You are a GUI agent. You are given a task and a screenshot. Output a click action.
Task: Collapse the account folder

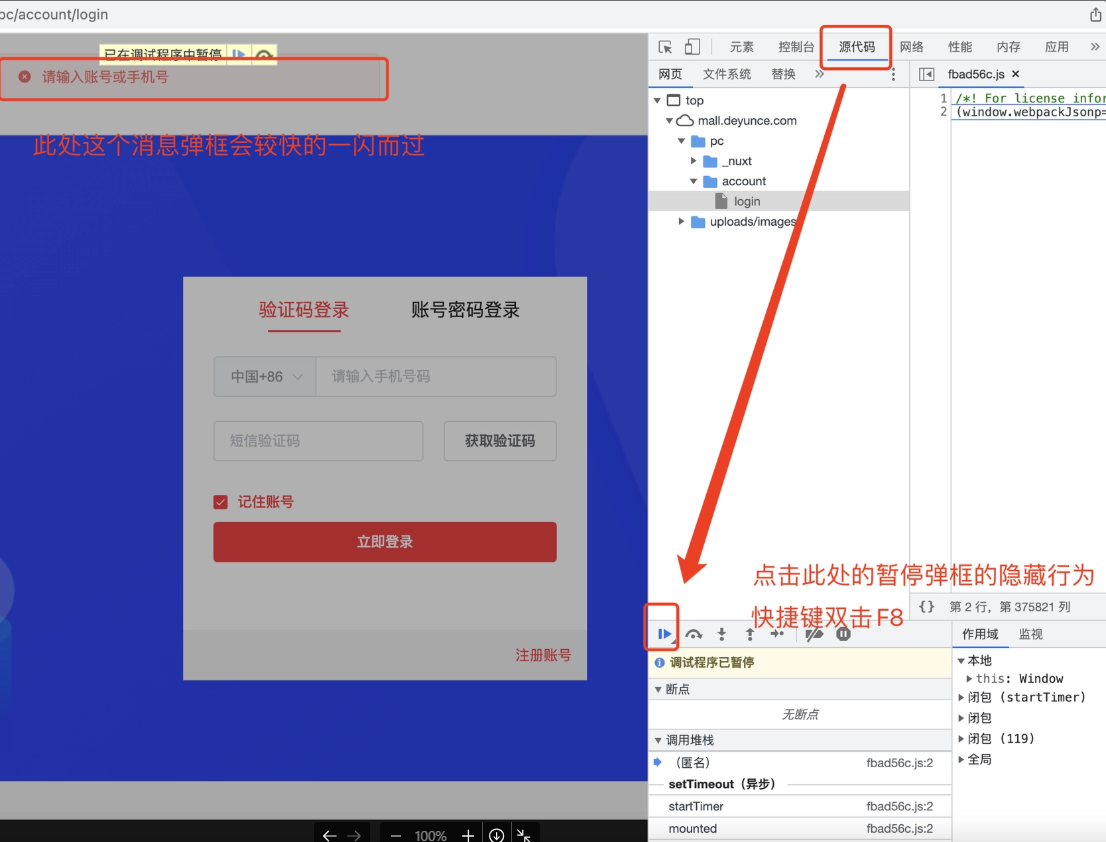[x=693, y=181]
